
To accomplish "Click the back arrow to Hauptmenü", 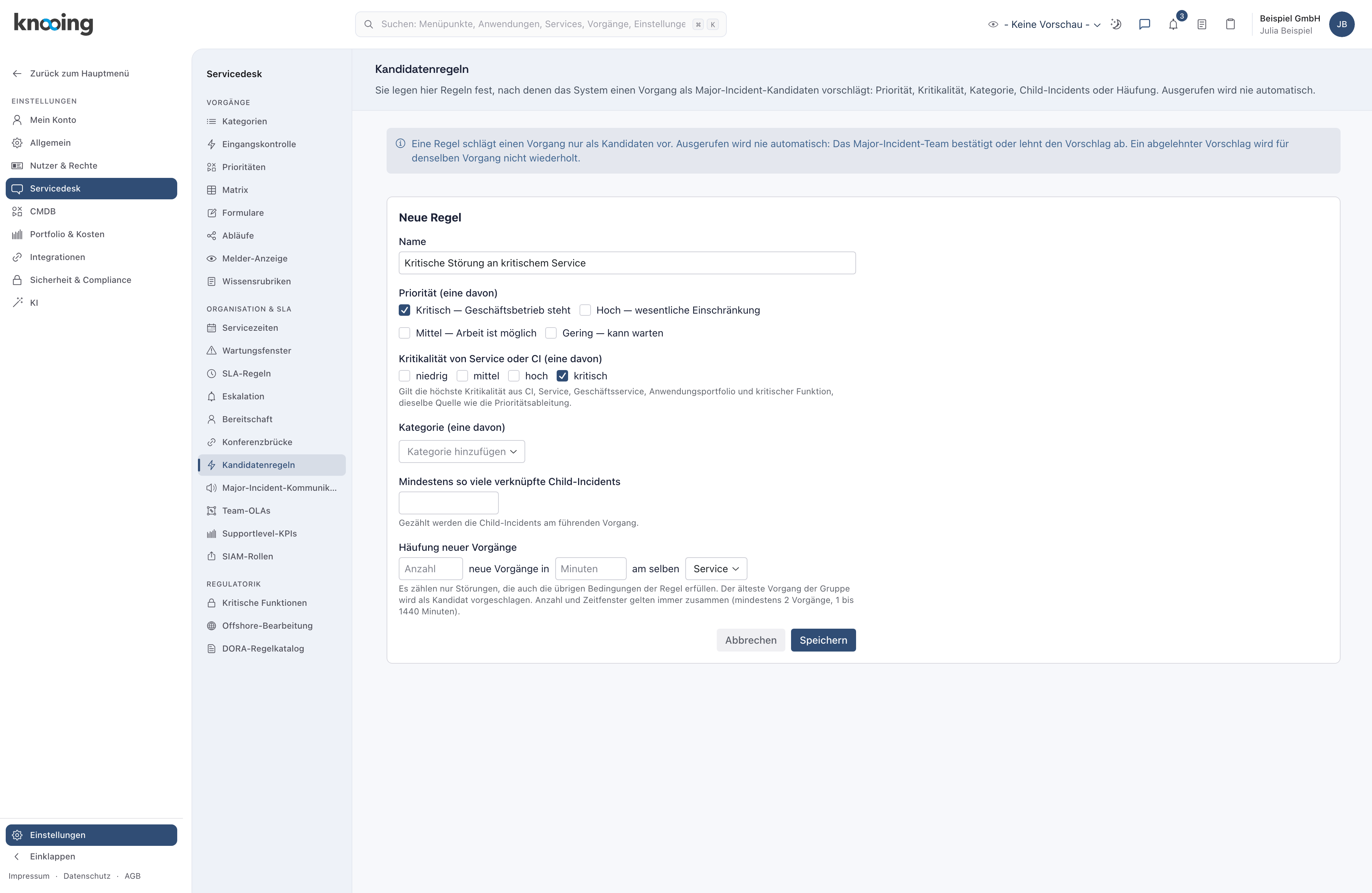I will (17, 73).
